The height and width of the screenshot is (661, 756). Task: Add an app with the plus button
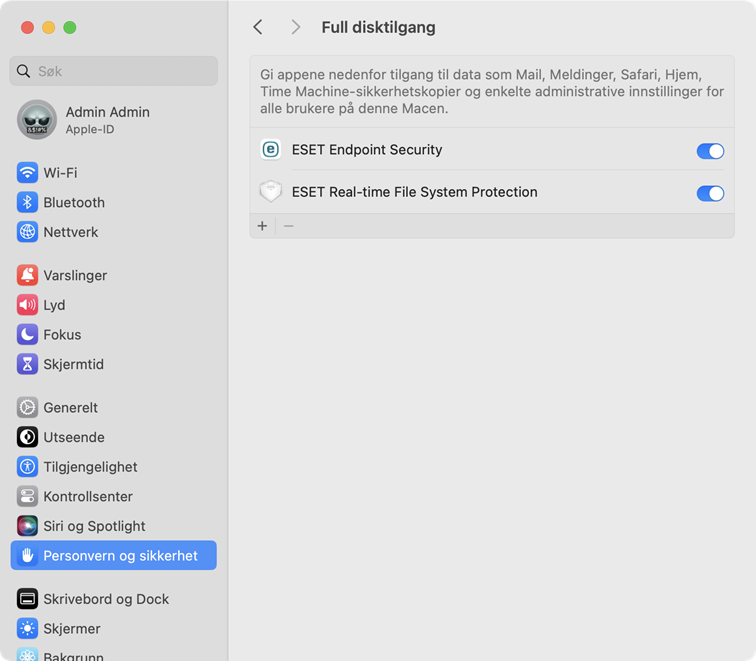click(x=262, y=226)
